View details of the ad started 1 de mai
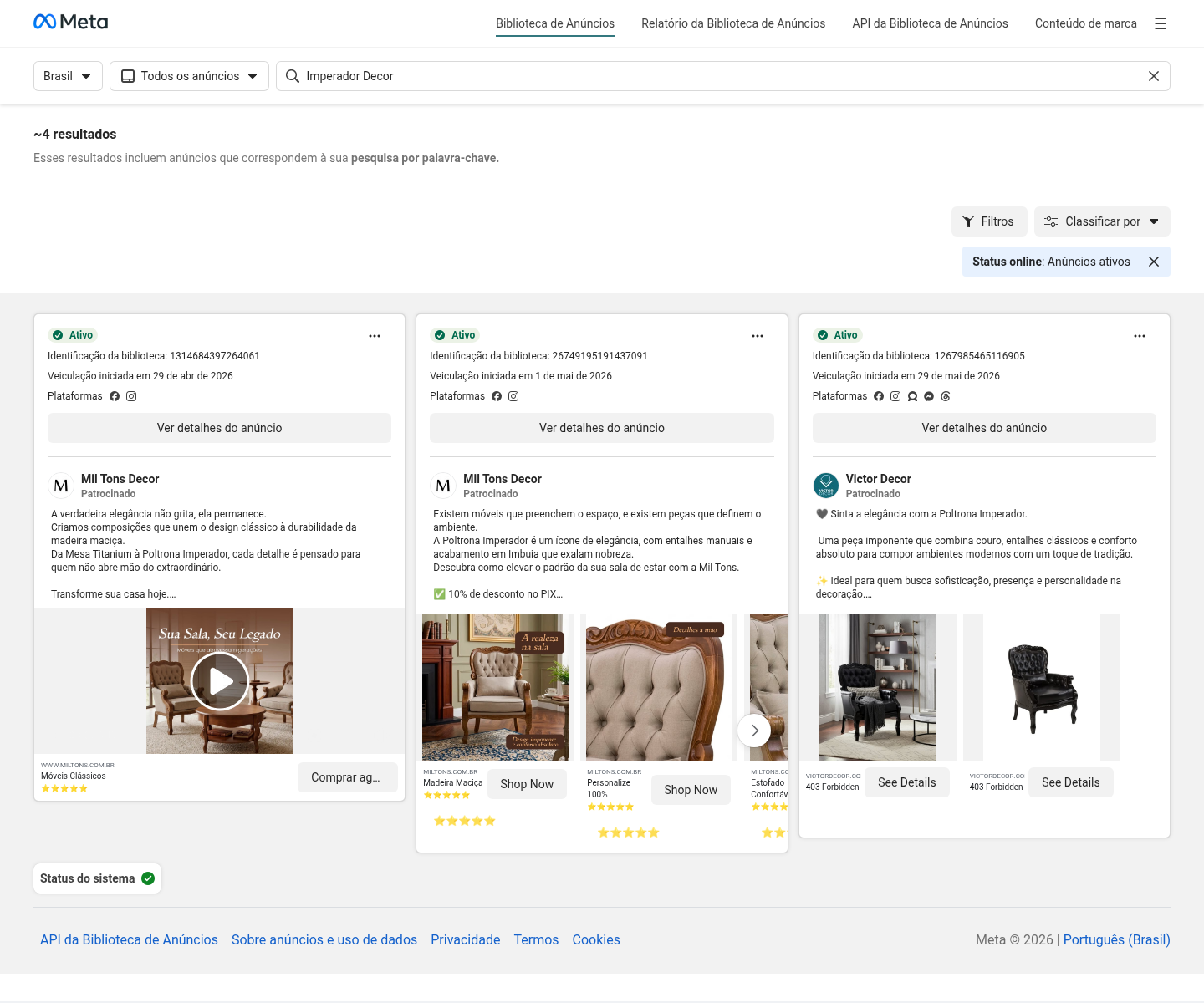This screenshot has width=1204, height=1003. coord(602,428)
